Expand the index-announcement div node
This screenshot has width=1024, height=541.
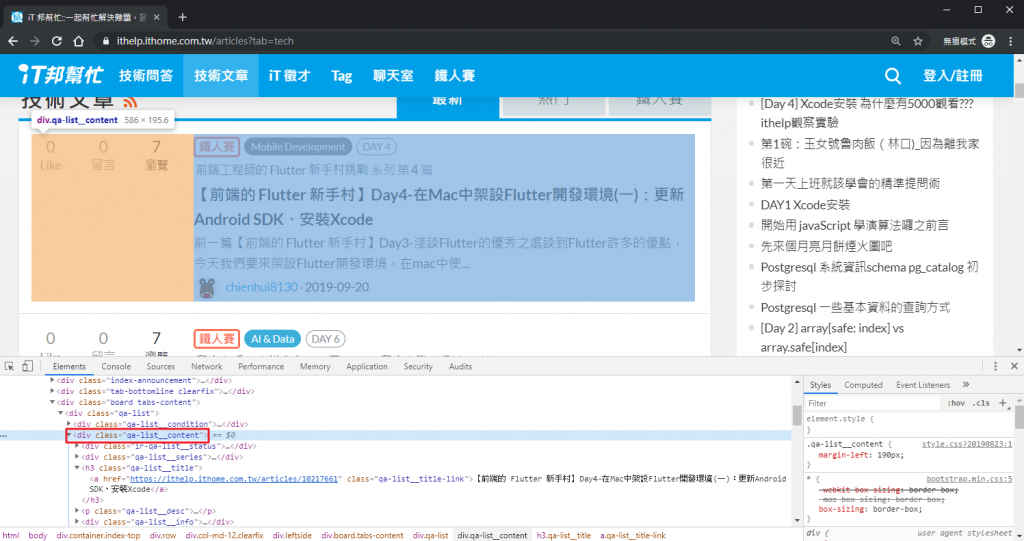(x=52, y=380)
